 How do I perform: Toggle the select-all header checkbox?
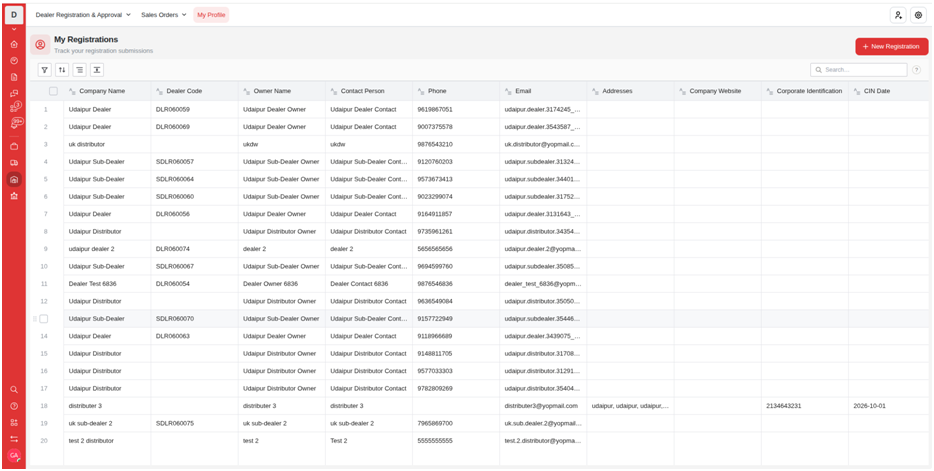point(54,91)
